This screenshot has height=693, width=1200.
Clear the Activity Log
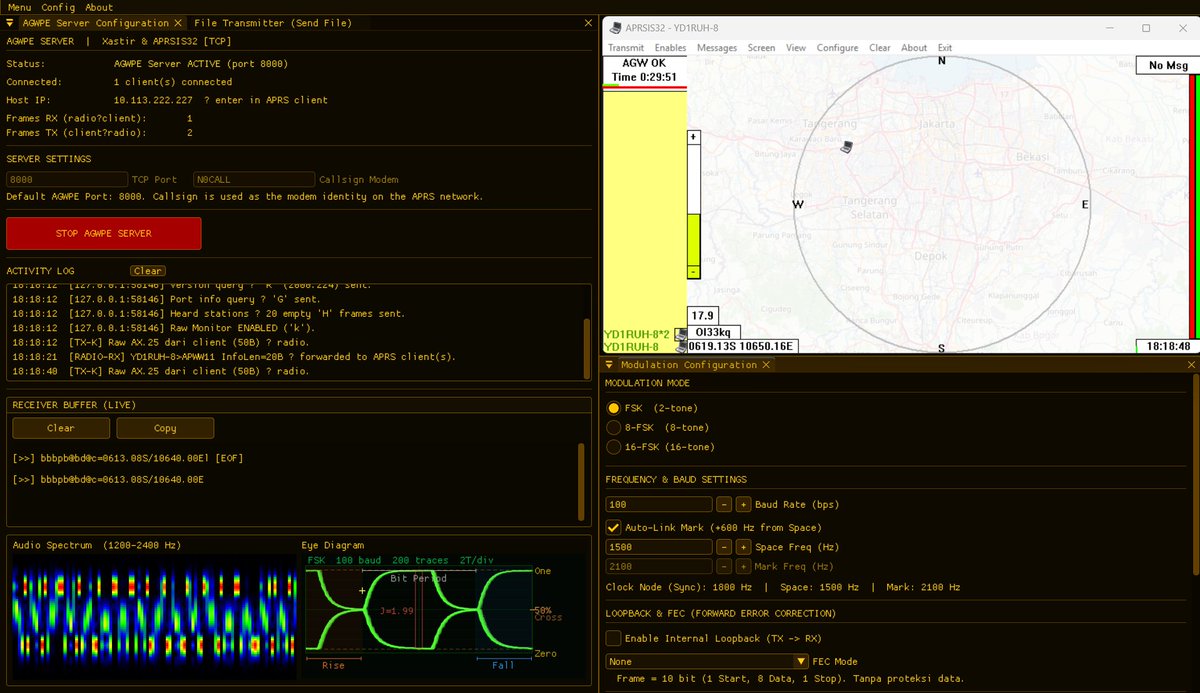pos(148,271)
